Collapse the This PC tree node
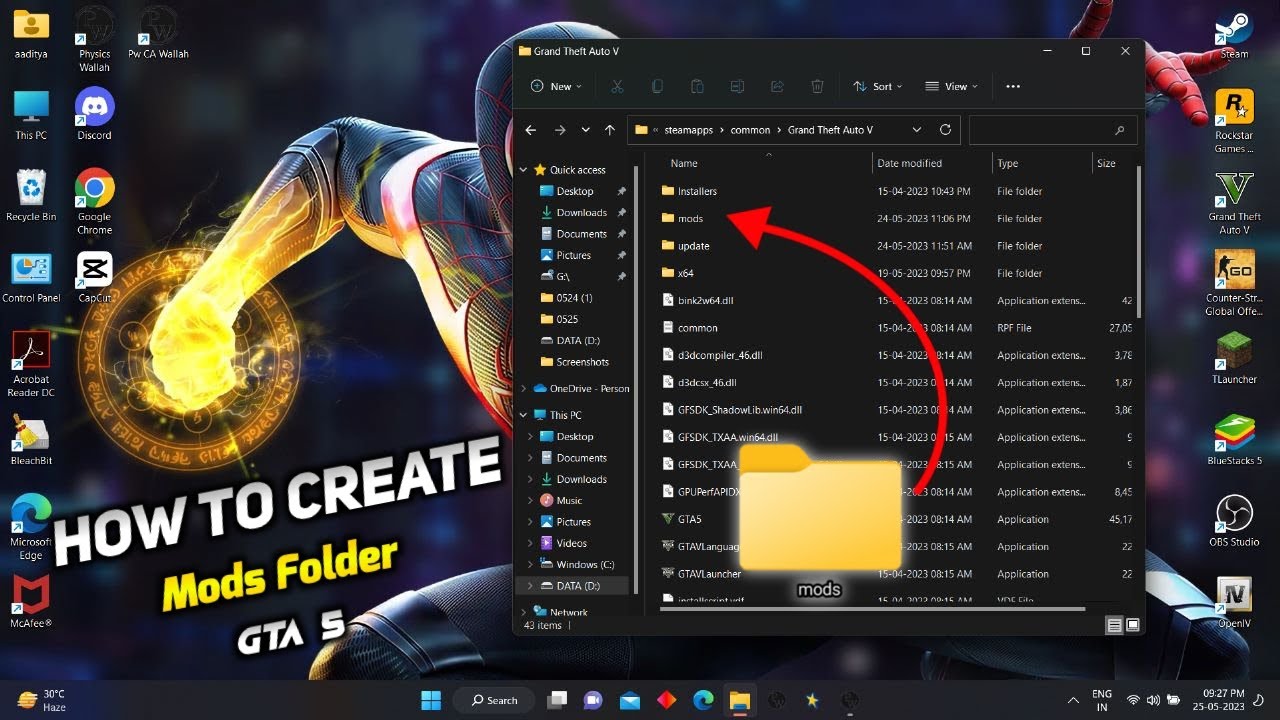 tap(523, 415)
